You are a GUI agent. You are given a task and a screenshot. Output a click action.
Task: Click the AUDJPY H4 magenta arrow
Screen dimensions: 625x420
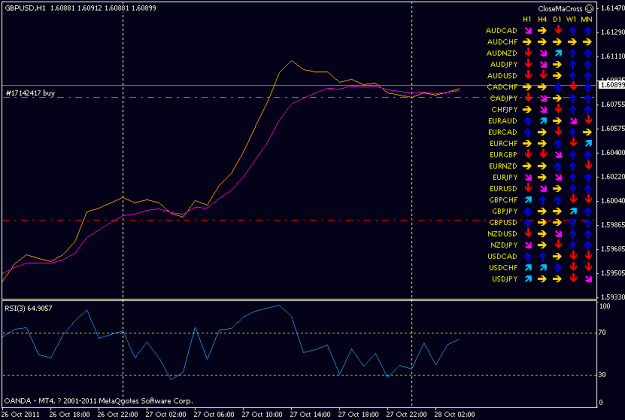[543, 65]
